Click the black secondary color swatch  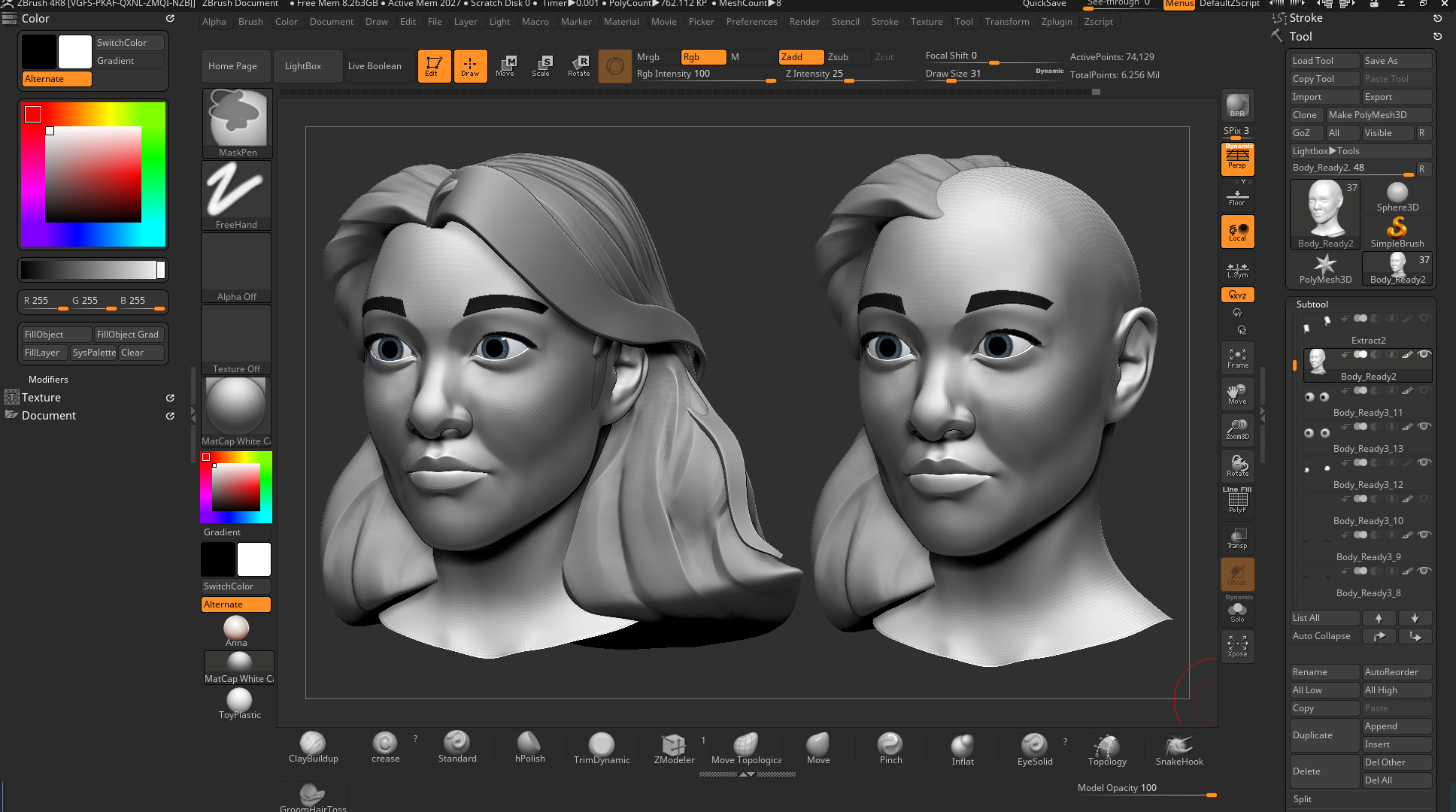(x=39, y=52)
